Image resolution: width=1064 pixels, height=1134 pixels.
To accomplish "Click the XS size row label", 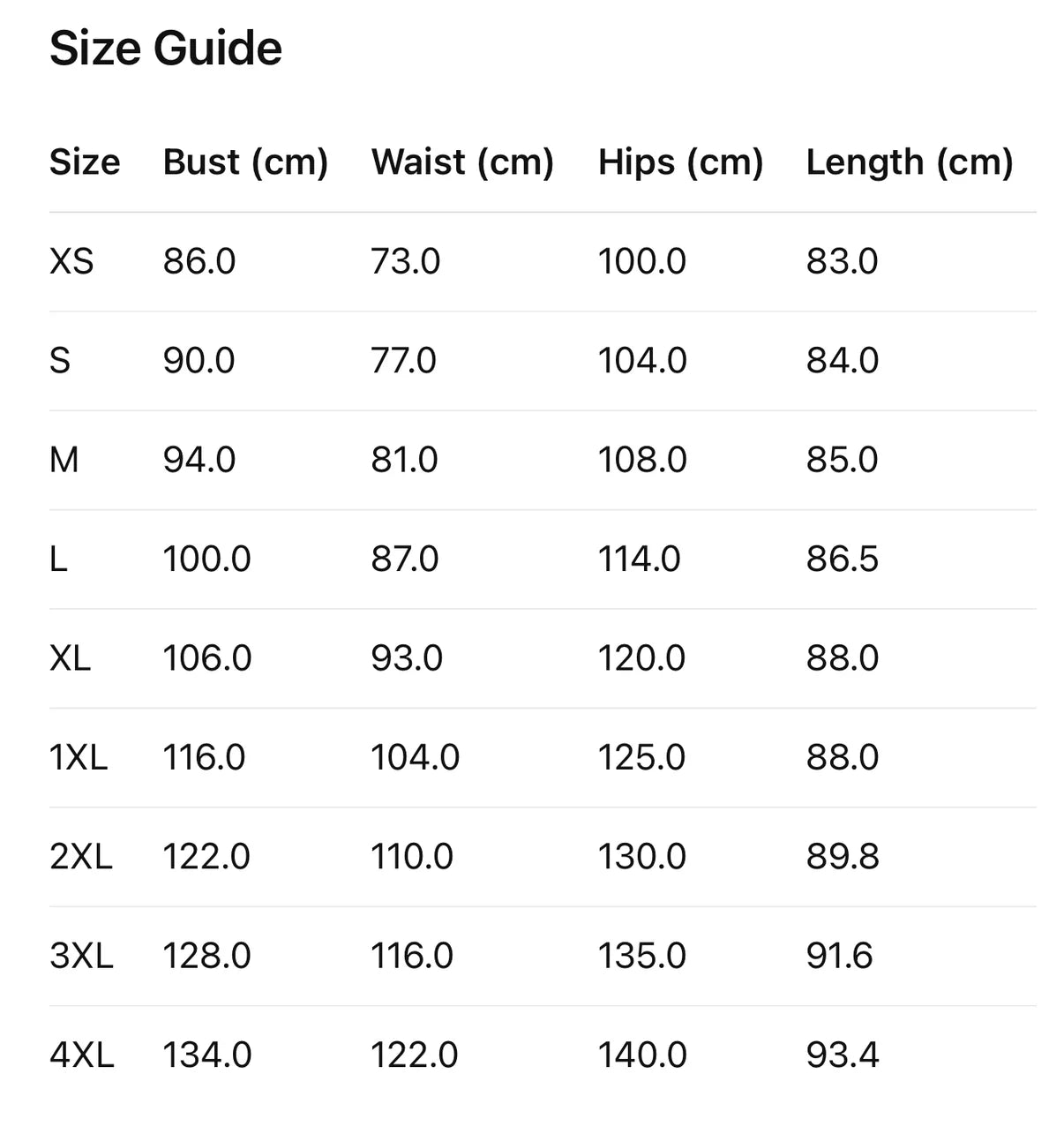I will (x=71, y=262).
